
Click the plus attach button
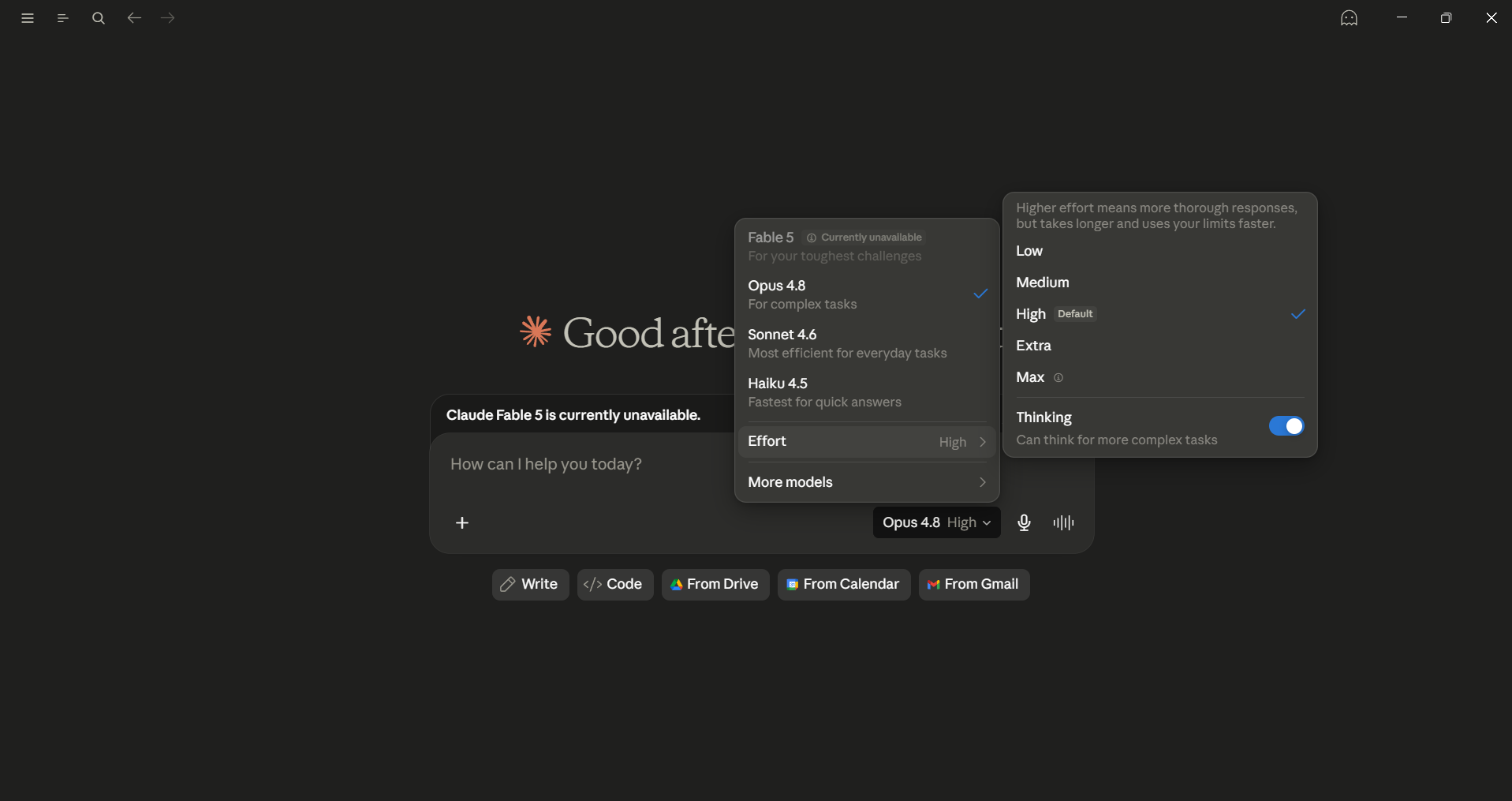pos(462,522)
